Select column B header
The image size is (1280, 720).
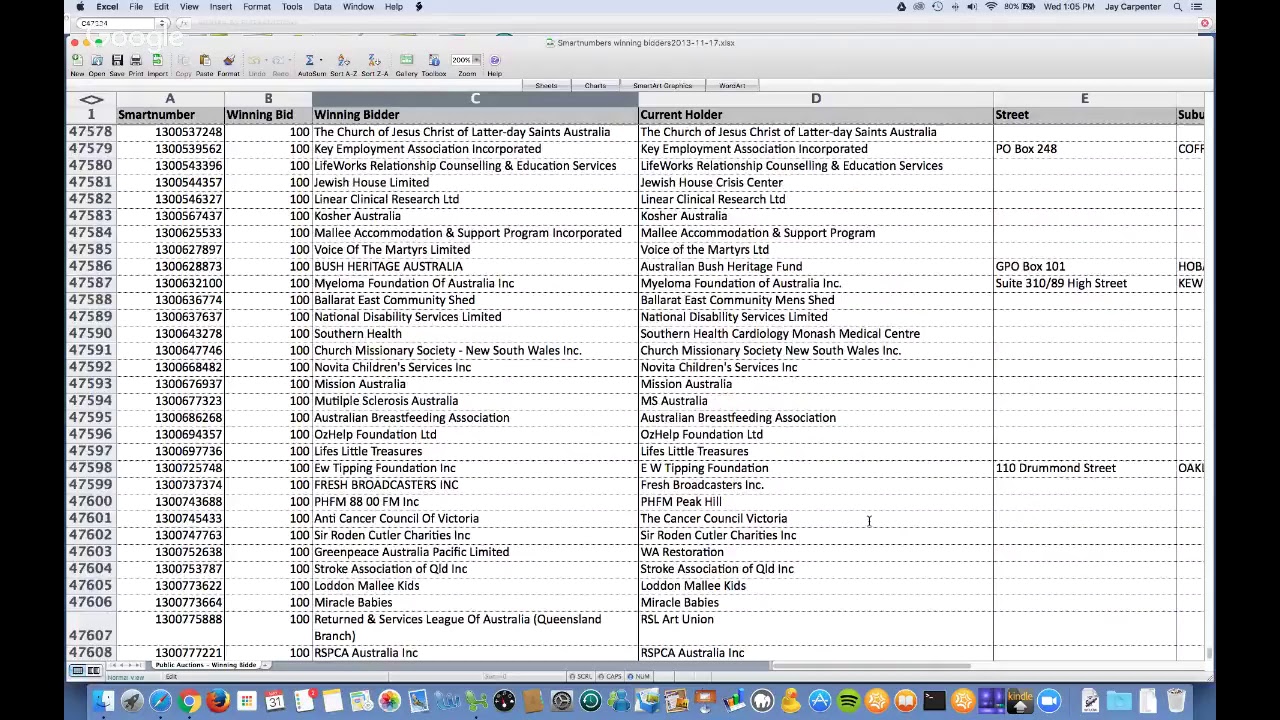click(x=268, y=99)
